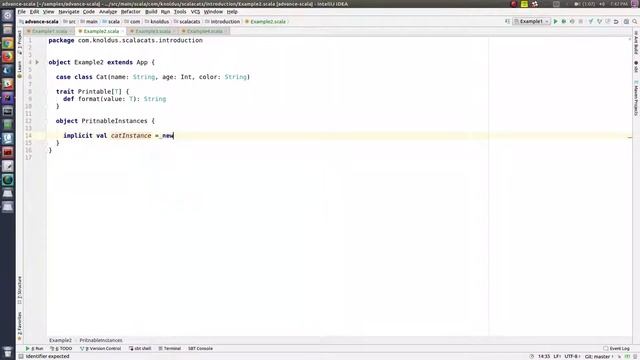Click the Example2 structure breadcrumb below editor
Screen dimensions: 640x360
60,340
